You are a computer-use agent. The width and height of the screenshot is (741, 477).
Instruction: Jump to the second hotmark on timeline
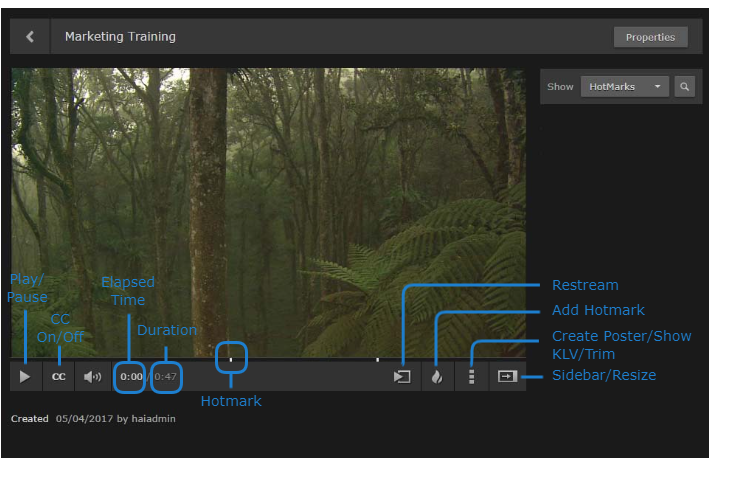377,358
